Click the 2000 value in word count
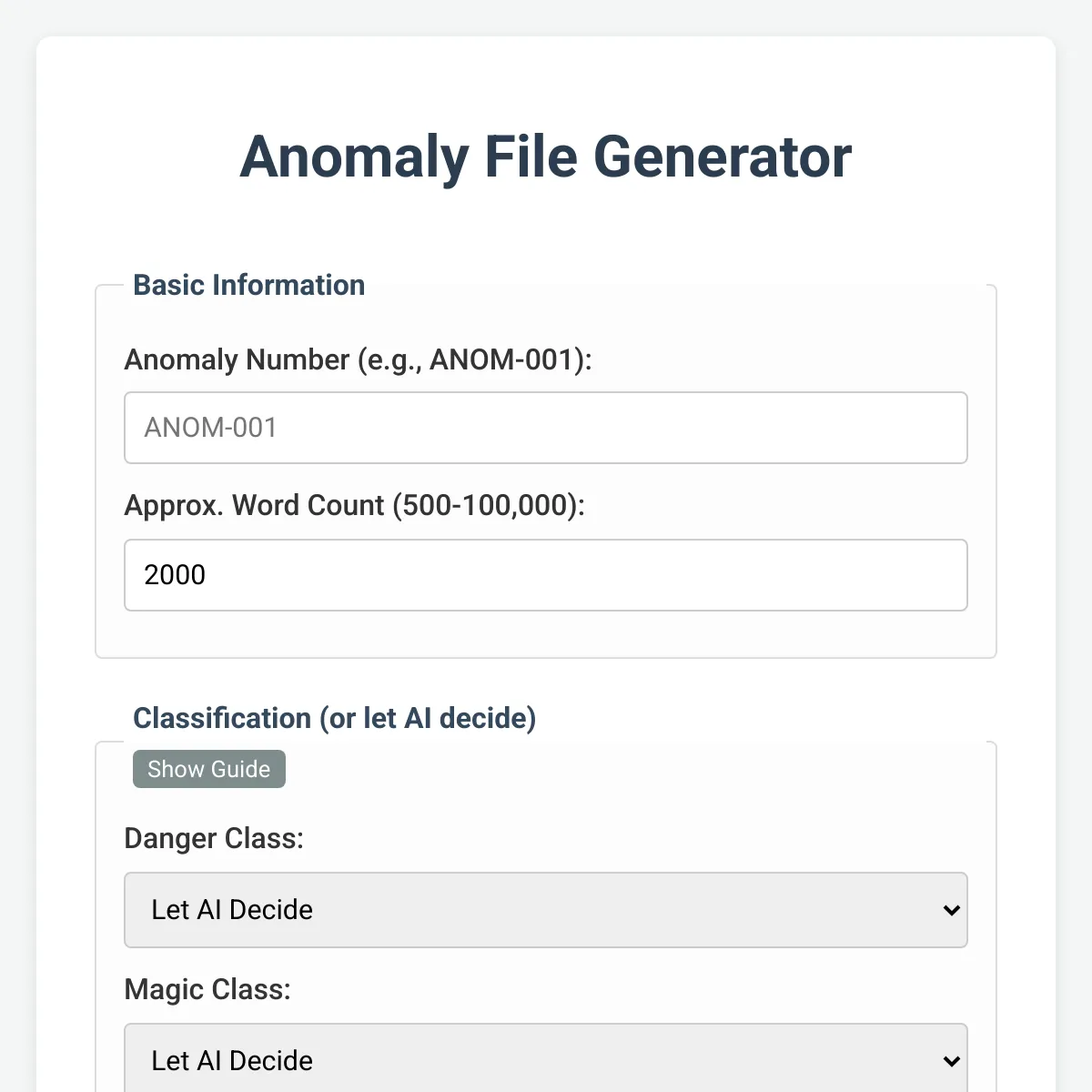The image size is (1092, 1092). tap(175, 575)
